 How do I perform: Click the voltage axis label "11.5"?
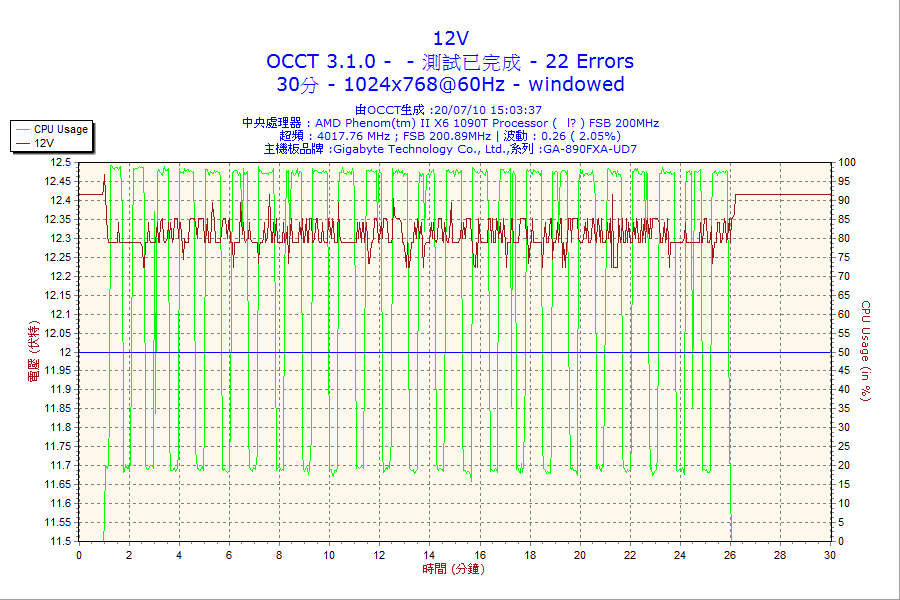pyautogui.click(x=61, y=541)
